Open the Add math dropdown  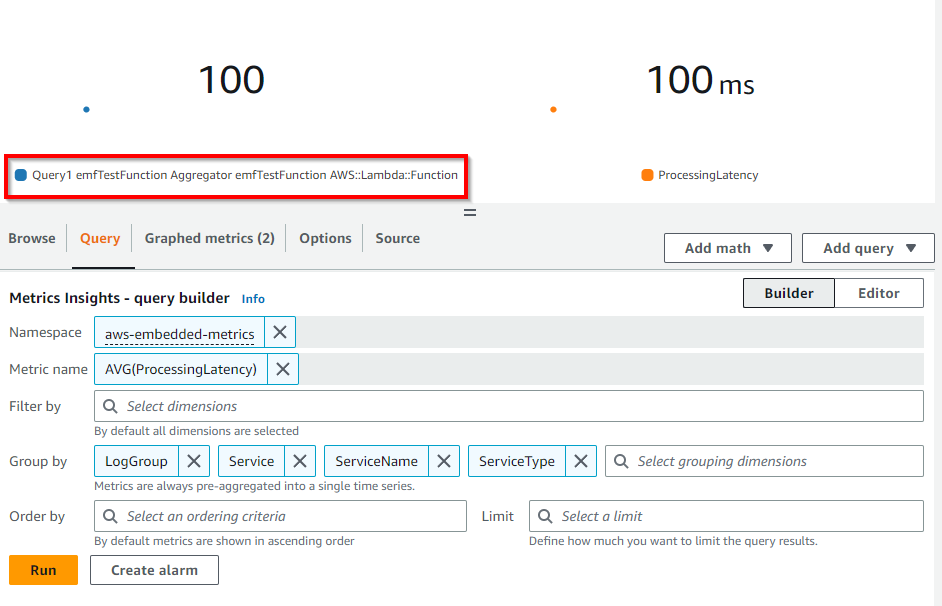pyautogui.click(x=728, y=248)
